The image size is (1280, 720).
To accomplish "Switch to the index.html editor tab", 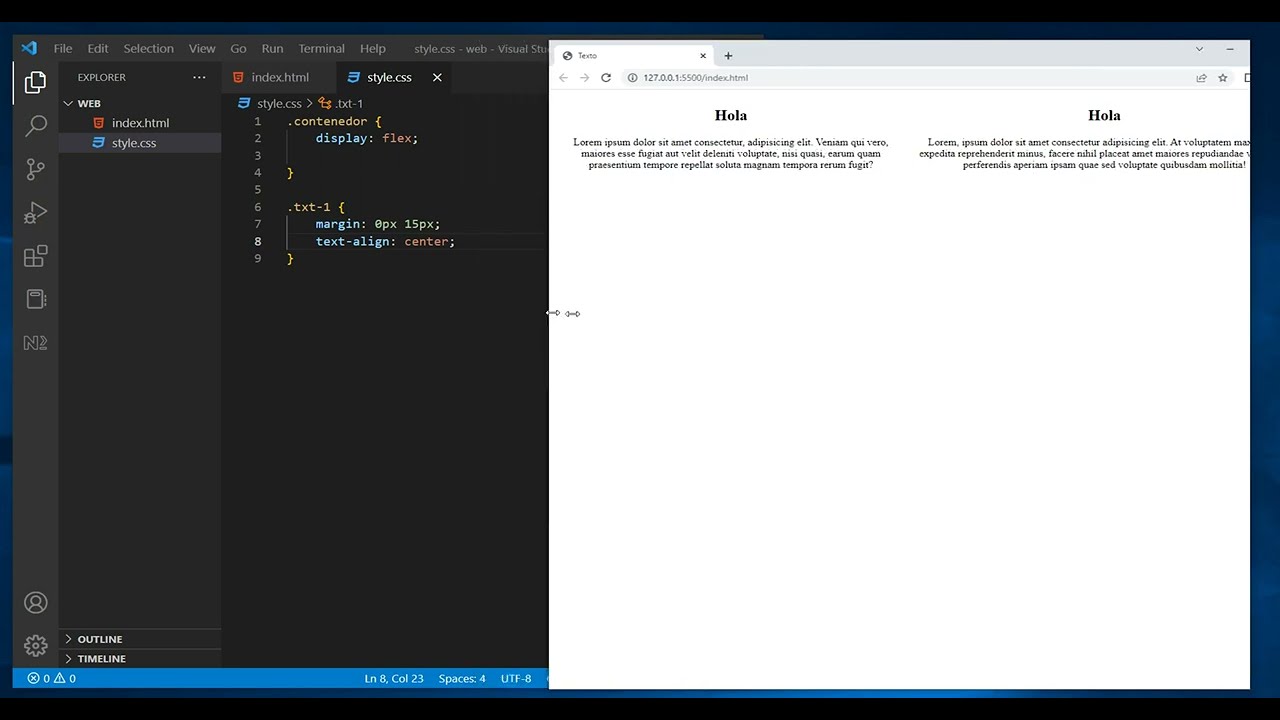I will [x=279, y=77].
